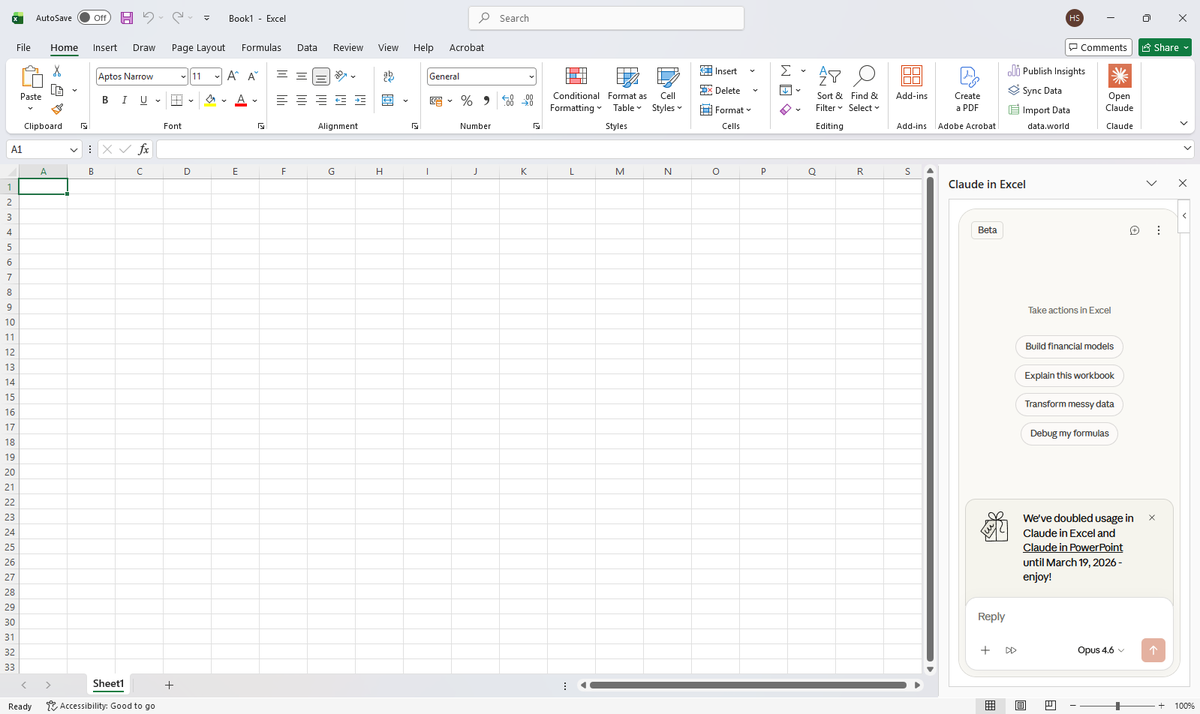Expand the Borders dropdown arrow
Viewport: 1200px width, 714px height.
pos(190,100)
